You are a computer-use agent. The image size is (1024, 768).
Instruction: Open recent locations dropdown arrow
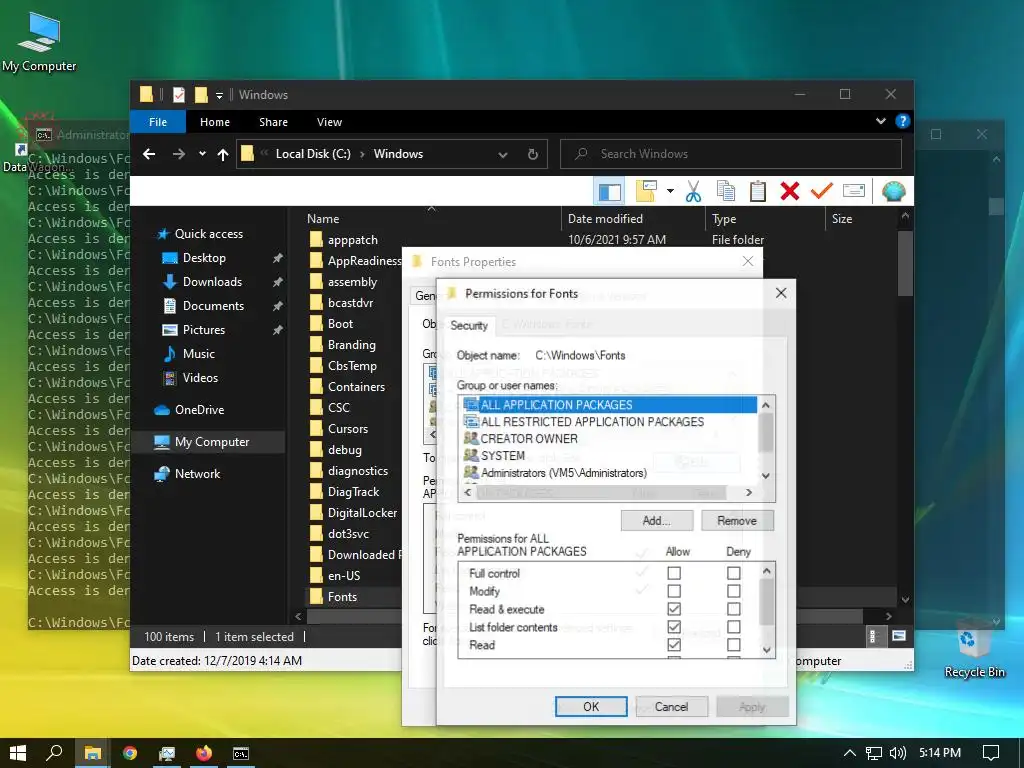pyautogui.click(x=202, y=154)
